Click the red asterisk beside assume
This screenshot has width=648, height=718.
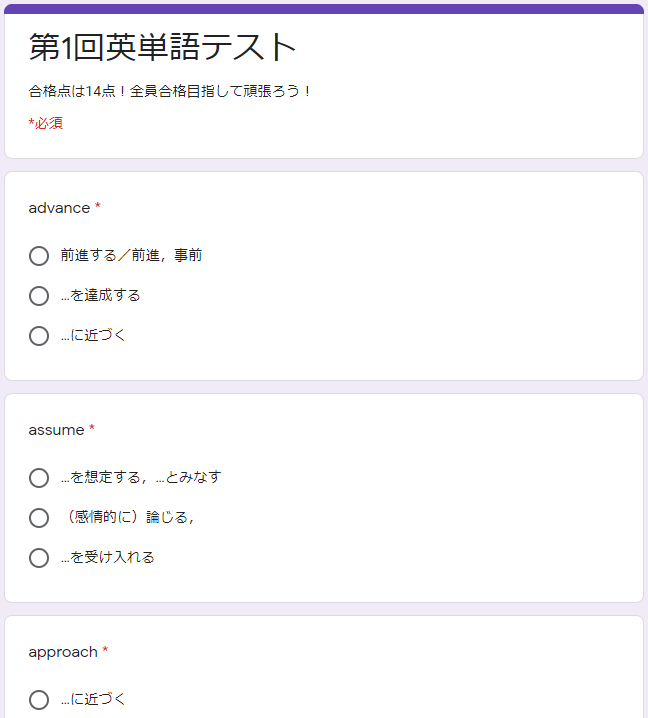[92, 427]
